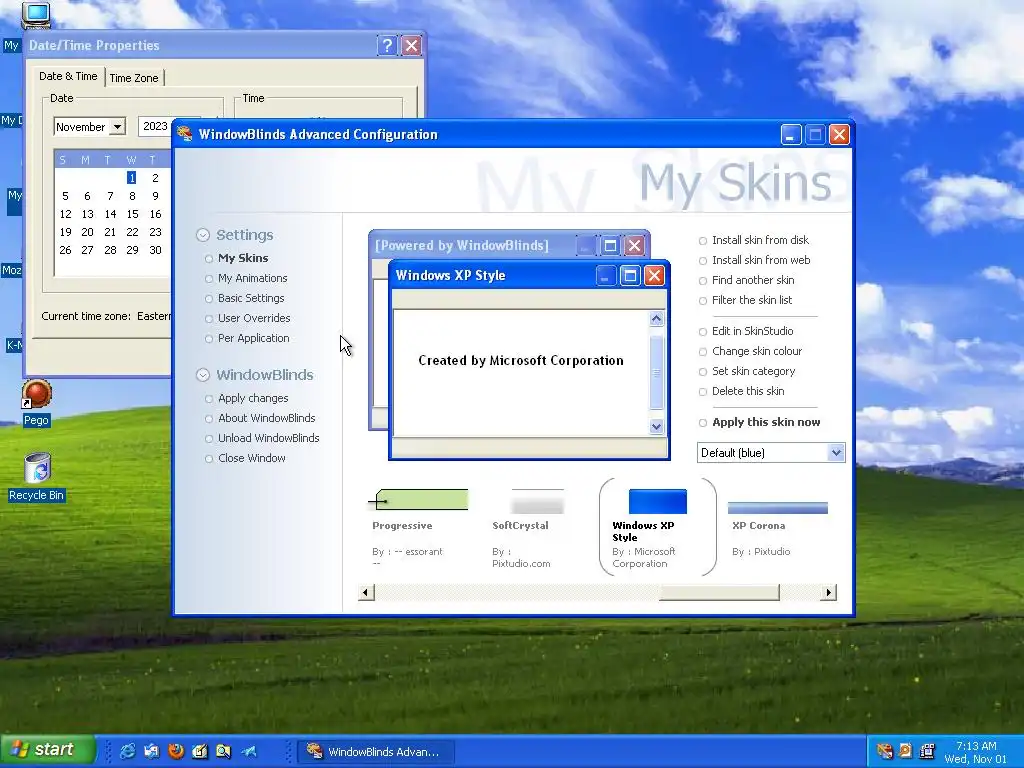
Task: Click the black-and-white system tray icon
Action: pyautogui.click(x=926, y=751)
